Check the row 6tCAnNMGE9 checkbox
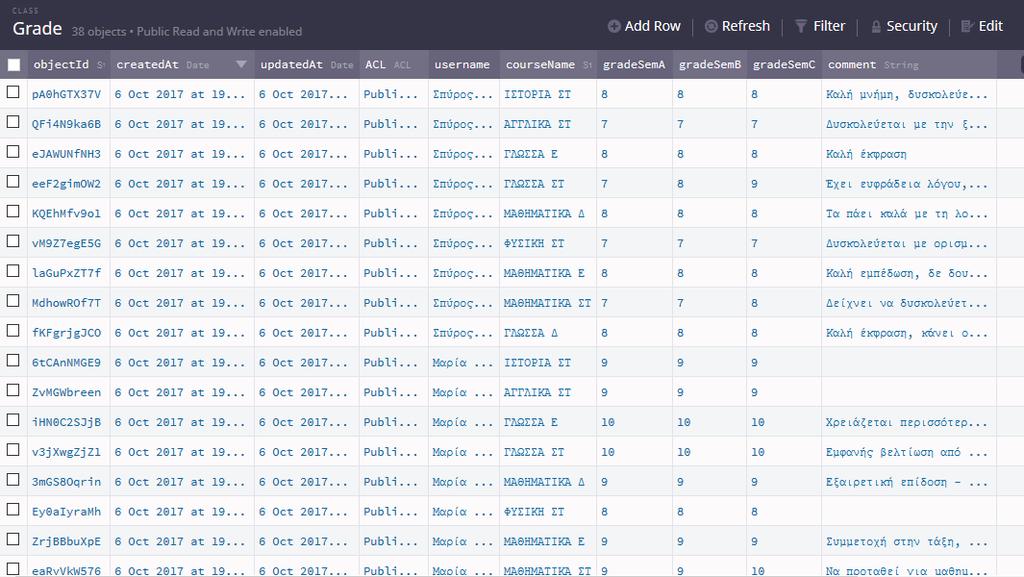 point(13,360)
